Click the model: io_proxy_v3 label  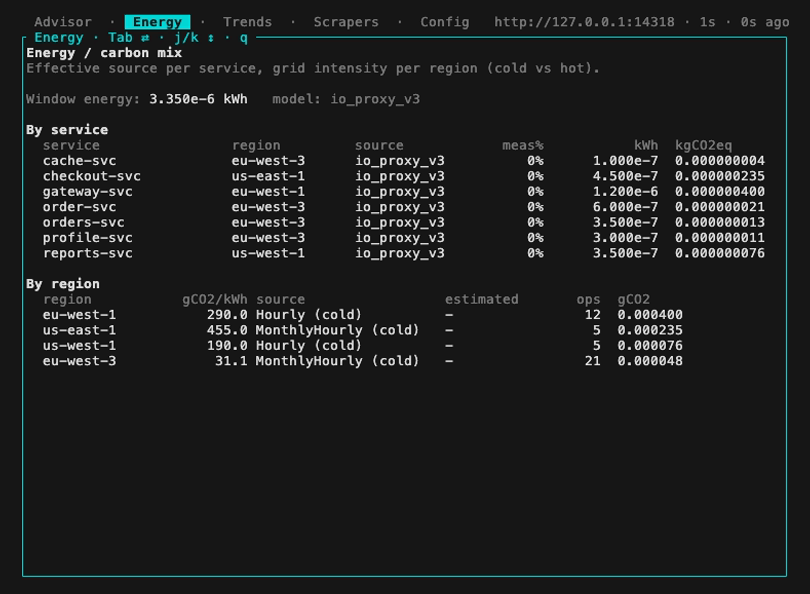click(x=346, y=99)
